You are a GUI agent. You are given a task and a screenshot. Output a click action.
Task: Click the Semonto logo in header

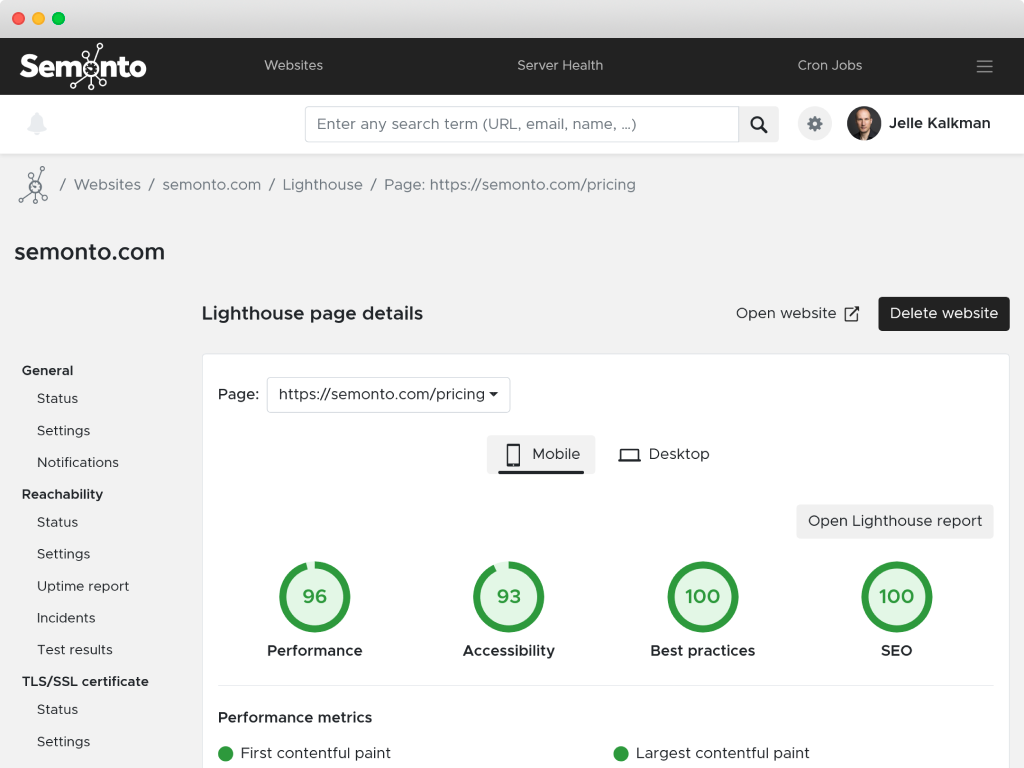point(83,66)
